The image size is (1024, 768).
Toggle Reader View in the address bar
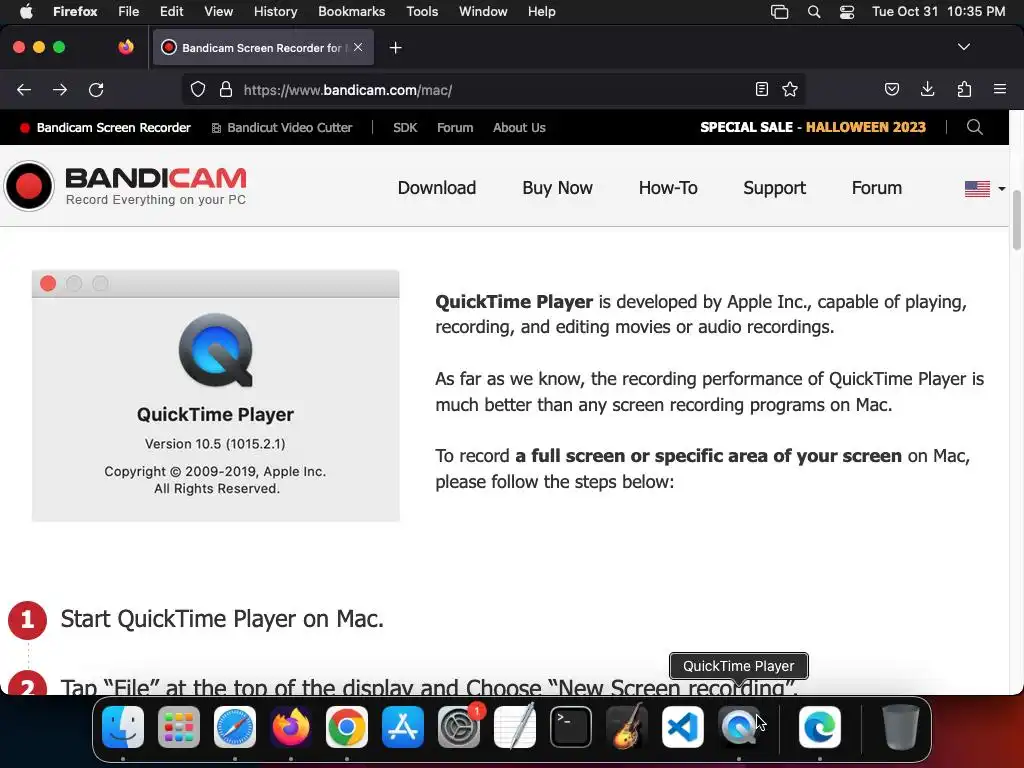coord(761,89)
